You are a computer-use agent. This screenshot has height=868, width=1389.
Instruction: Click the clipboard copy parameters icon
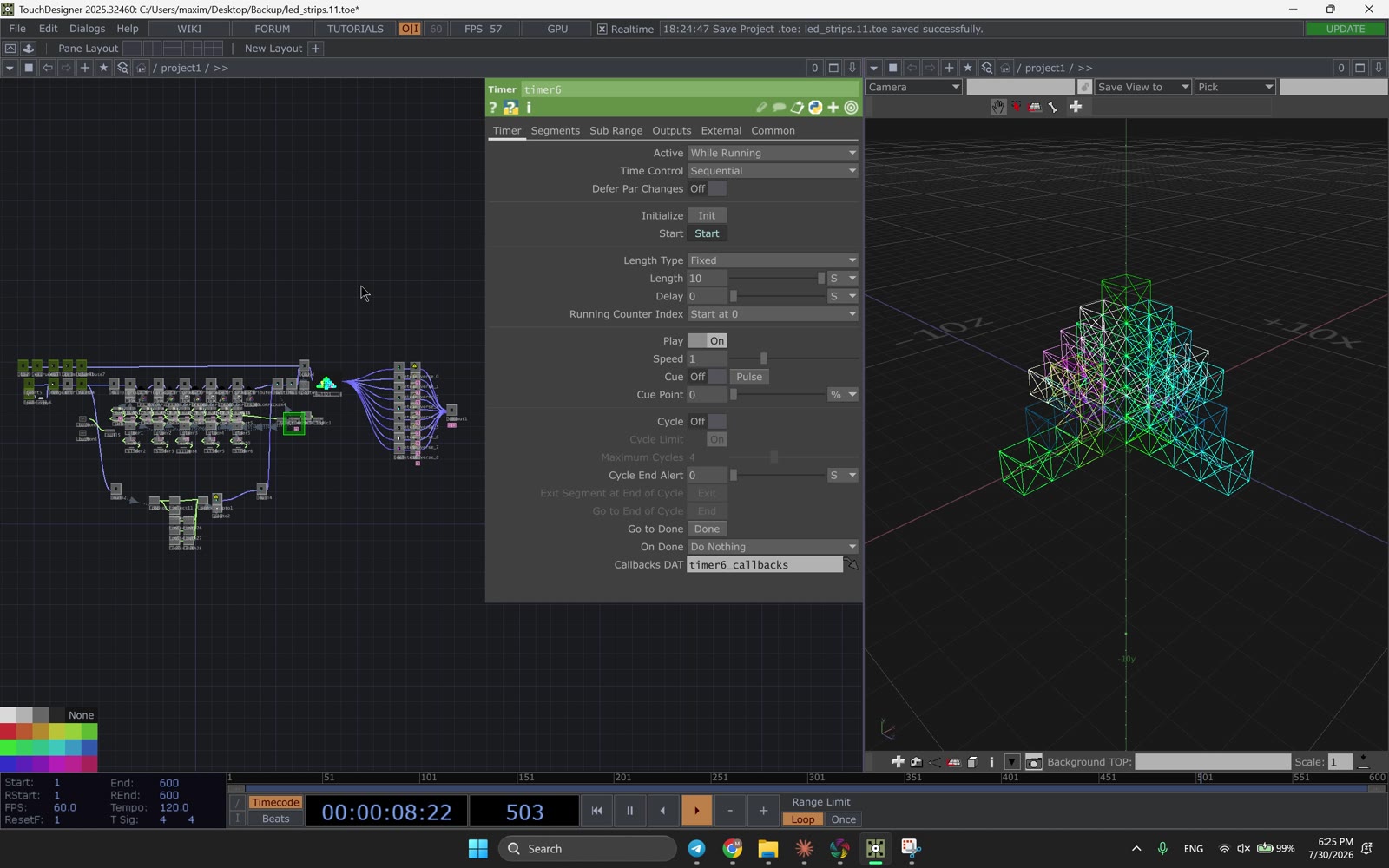797,108
